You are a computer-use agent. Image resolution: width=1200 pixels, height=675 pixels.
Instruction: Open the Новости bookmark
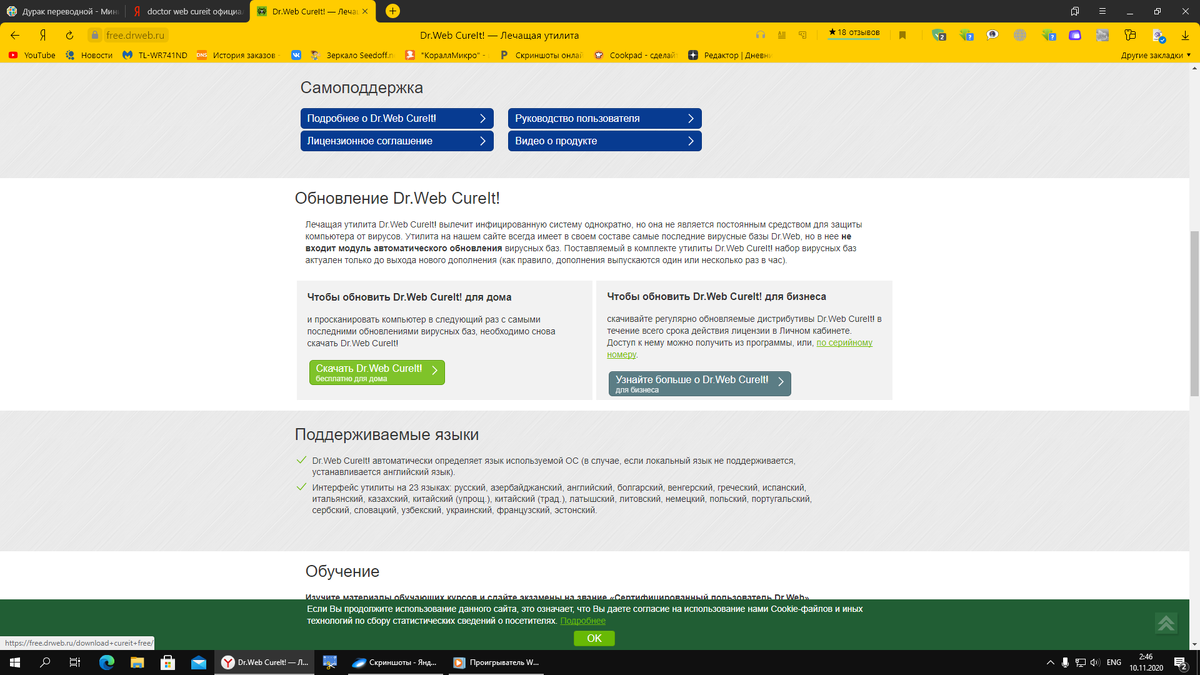(x=88, y=55)
